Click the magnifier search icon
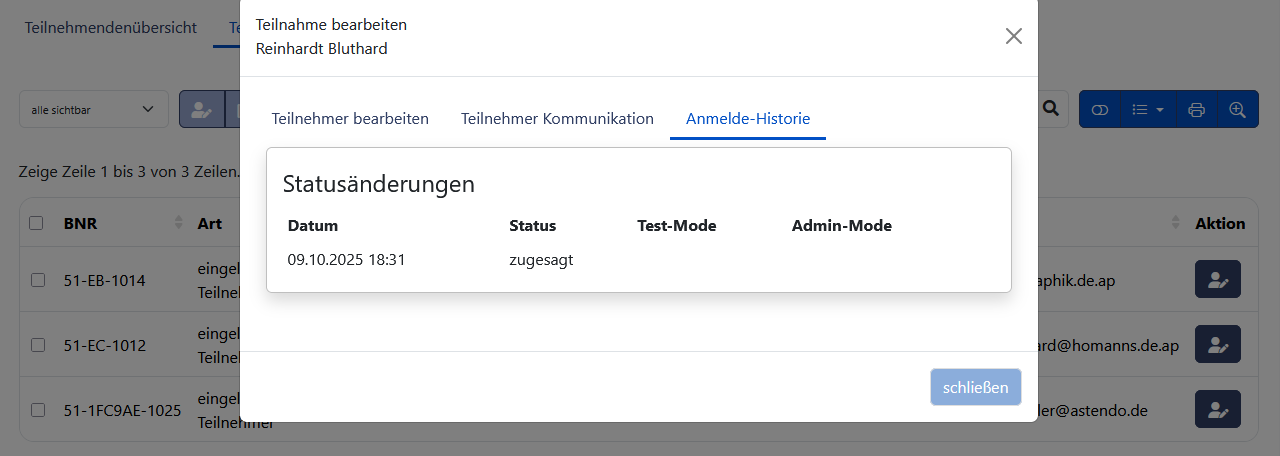This screenshot has height=456, width=1280. tap(1051, 109)
